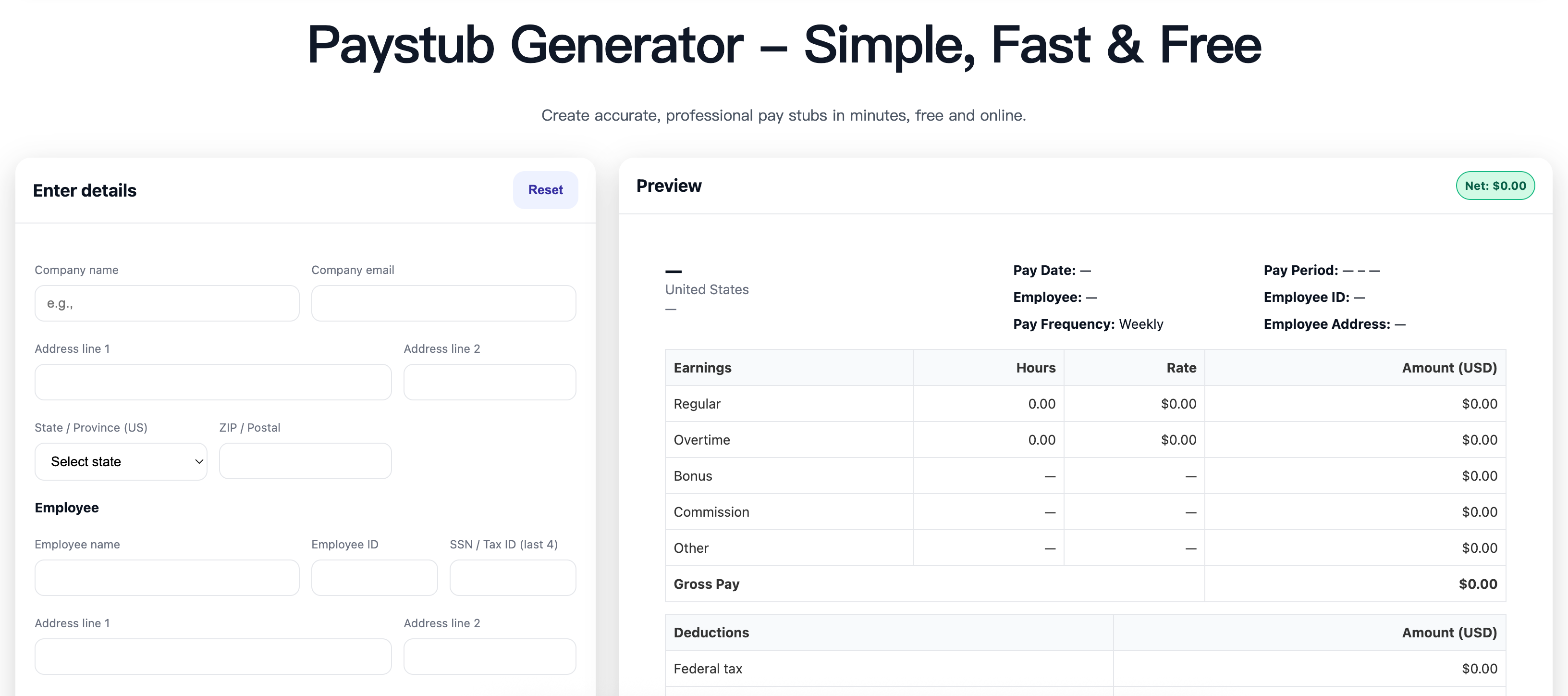Screen dimensions: 1568x696
Task: Click company Address line 2 field
Action: pos(490,382)
